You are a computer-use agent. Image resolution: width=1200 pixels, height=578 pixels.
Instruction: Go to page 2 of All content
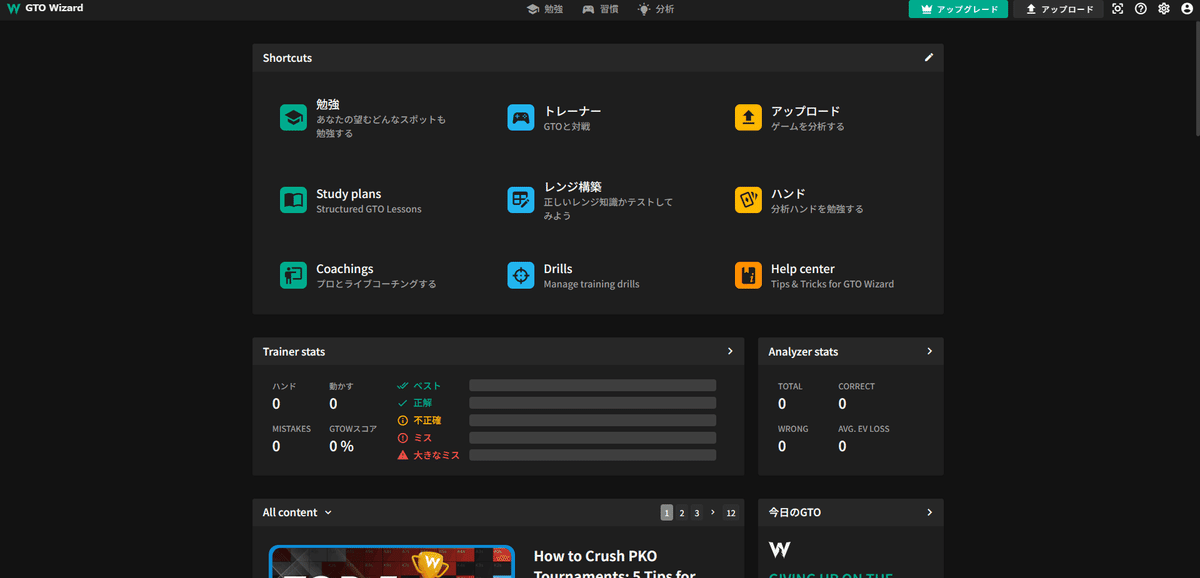(x=682, y=512)
